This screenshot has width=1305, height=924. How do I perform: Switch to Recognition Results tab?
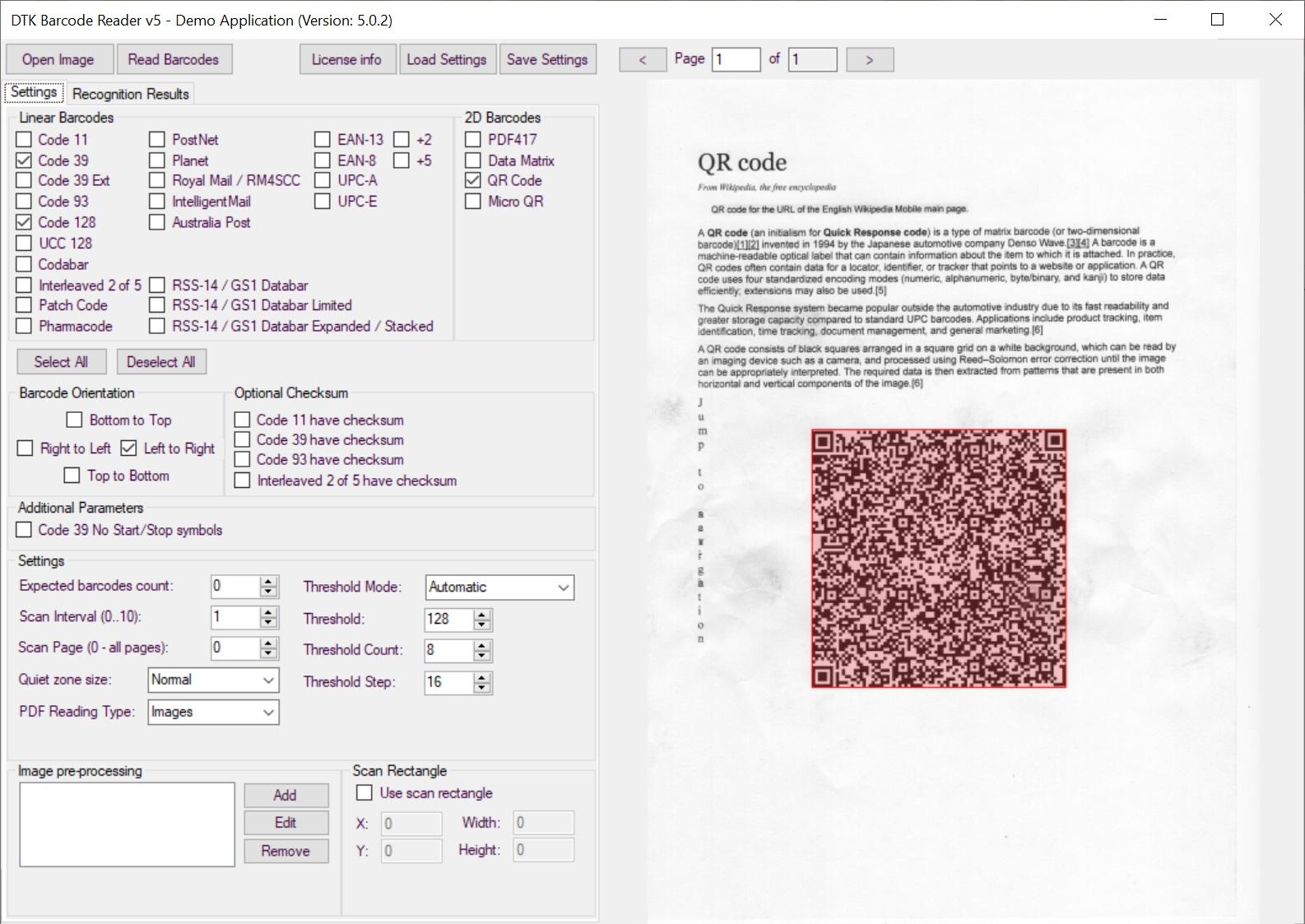pyautogui.click(x=131, y=94)
